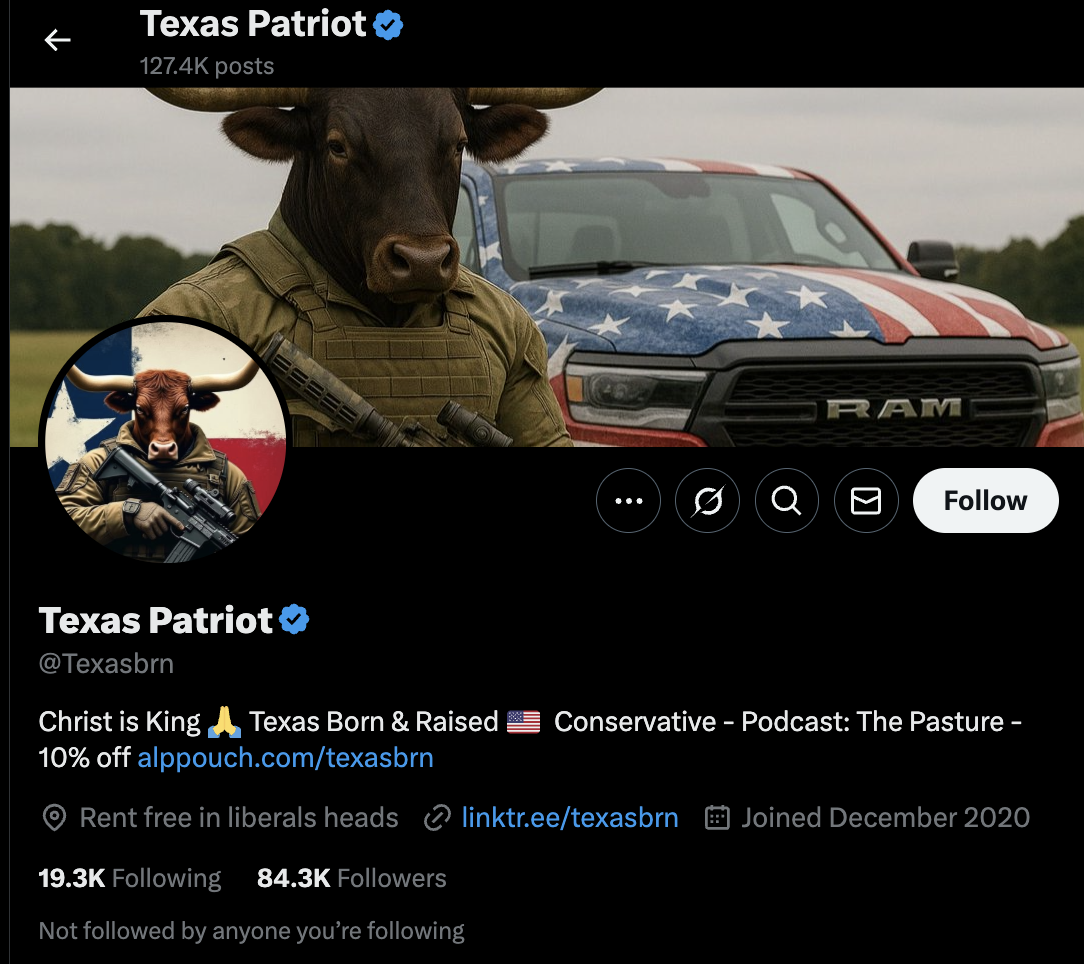
Task: Search this profile's posts with magnifier
Action: coord(787,501)
